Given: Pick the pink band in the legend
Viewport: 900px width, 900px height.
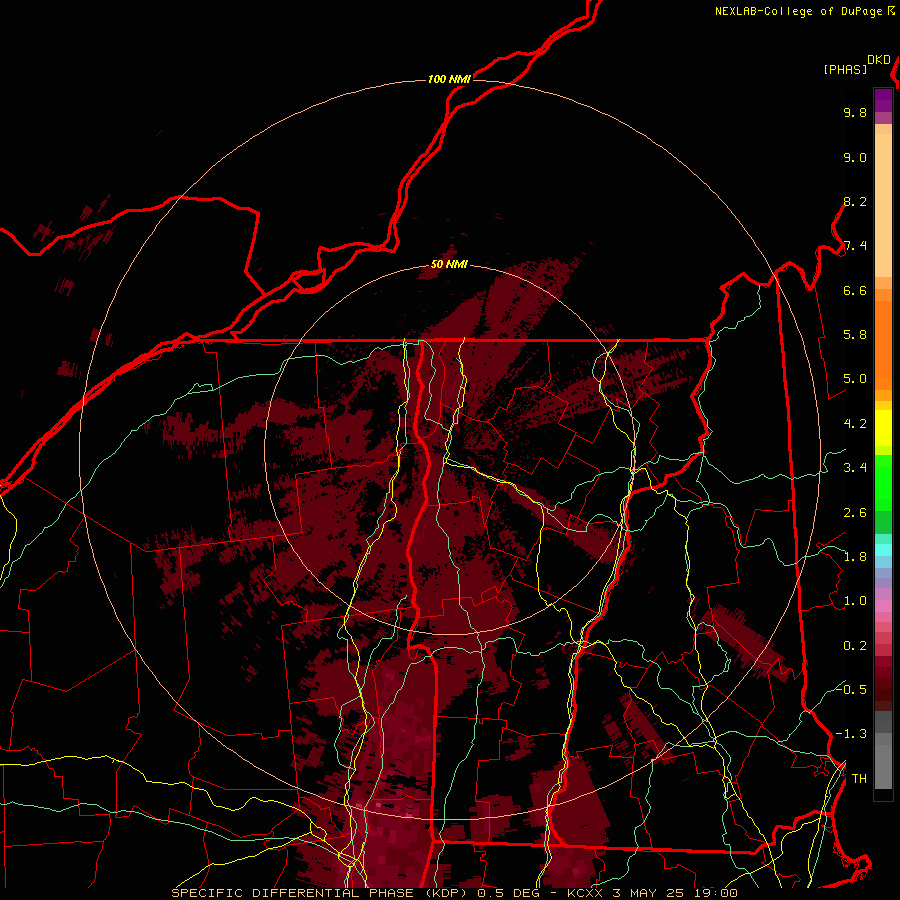Looking at the screenshot, I should [883, 606].
